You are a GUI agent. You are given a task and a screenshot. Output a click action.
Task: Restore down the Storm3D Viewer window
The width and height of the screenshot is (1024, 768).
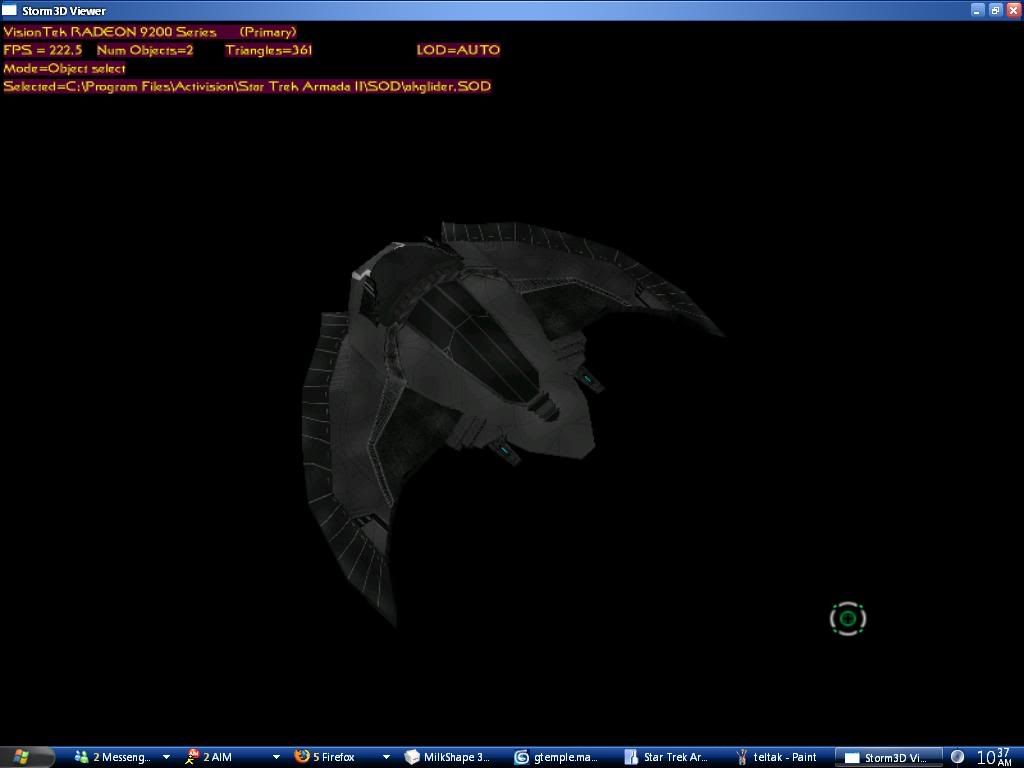(x=995, y=10)
